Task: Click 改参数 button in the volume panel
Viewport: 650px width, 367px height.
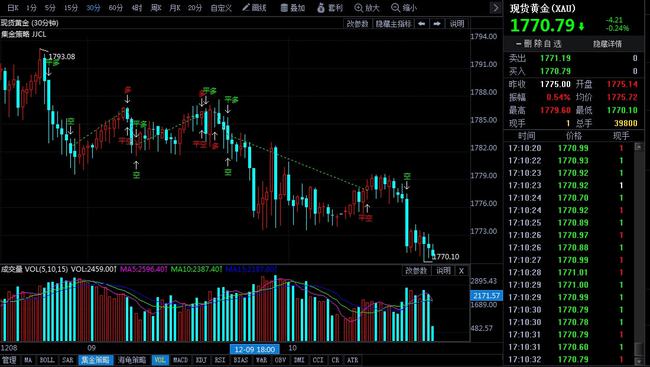Action: coord(416,271)
